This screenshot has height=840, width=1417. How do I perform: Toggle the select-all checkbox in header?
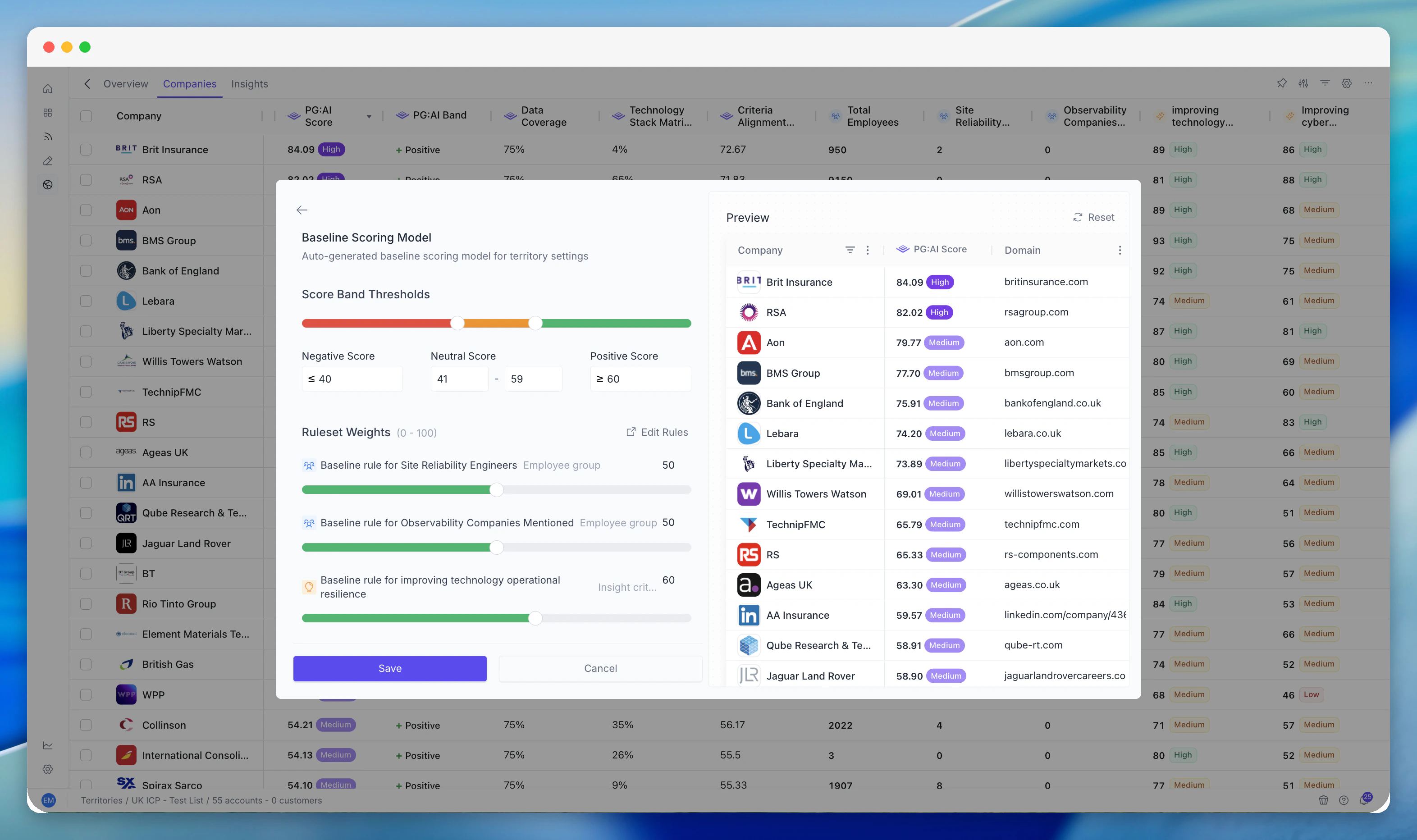point(86,116)
